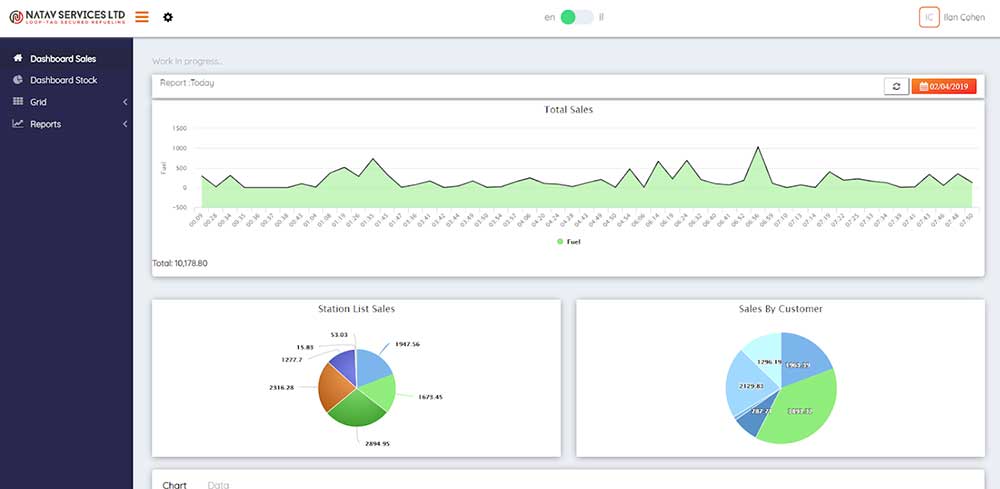Switch to the Chart tab

175,485
